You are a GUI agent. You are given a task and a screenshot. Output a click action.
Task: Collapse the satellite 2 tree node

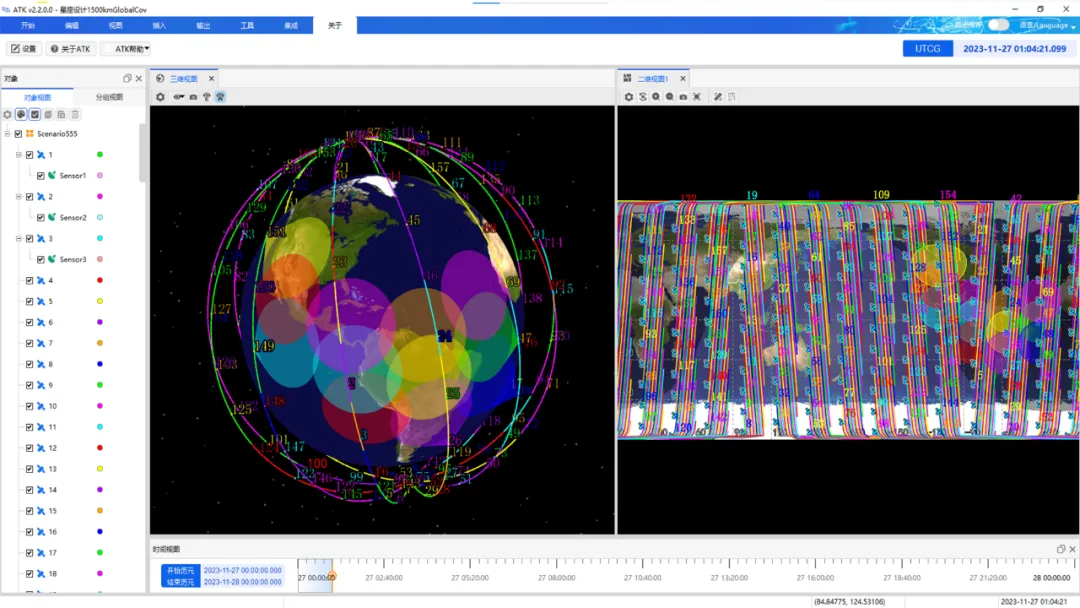click(x=18, y=197)
